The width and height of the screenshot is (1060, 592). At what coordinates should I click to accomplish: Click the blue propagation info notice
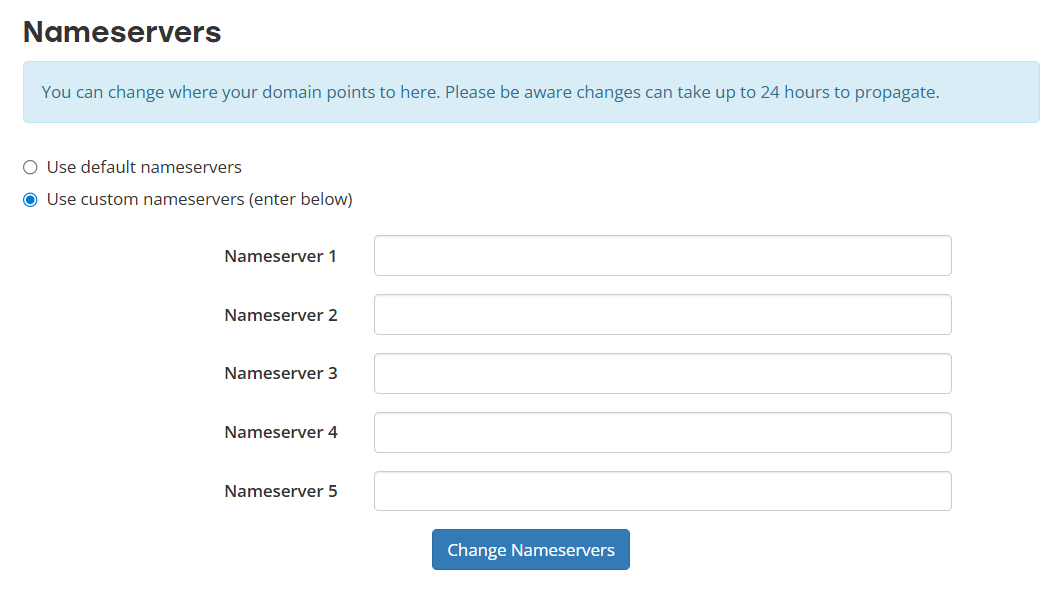[x=530, y=93]
